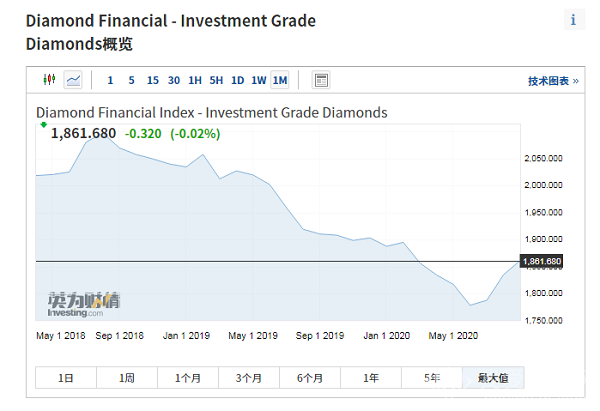Screen dimensions: 600x411
Task: Click the chart peak near Sep 1 2018
Action: tap(103, 131)
